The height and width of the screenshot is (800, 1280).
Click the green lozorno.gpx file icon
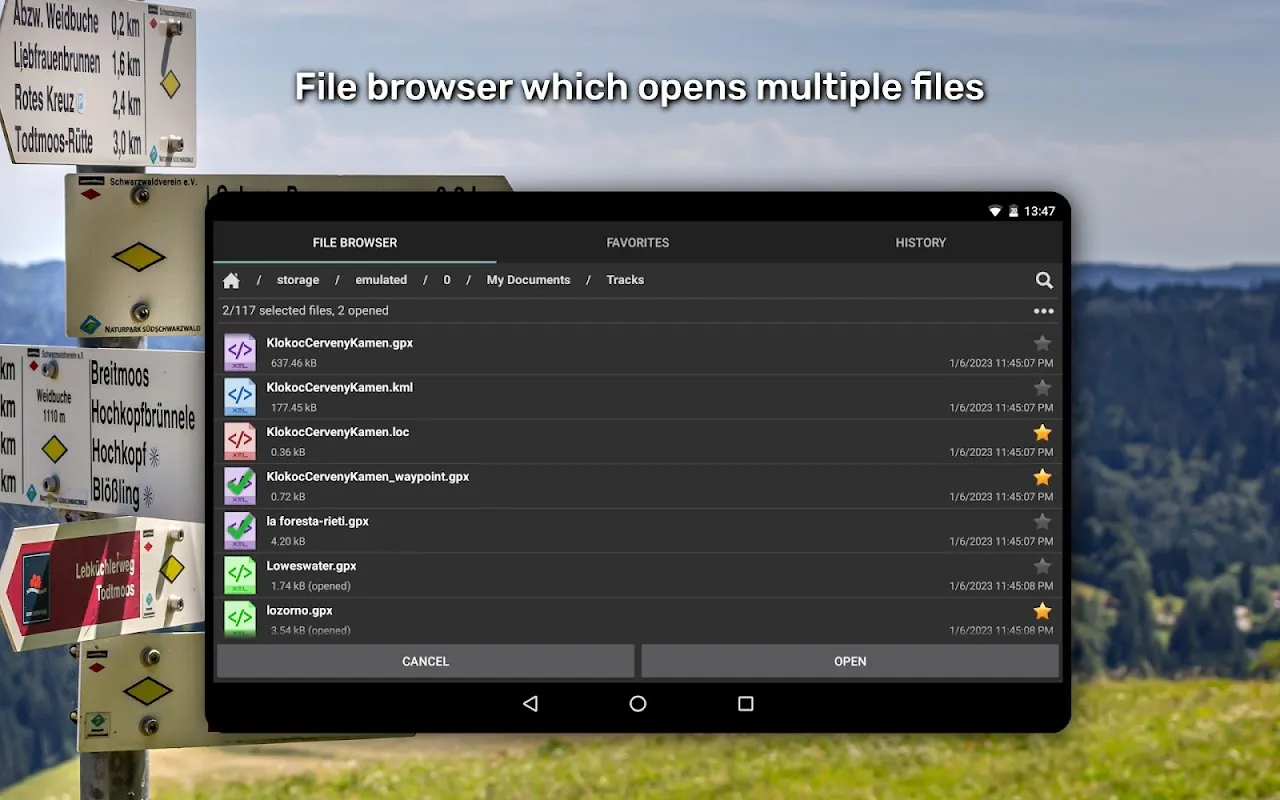click(240, 618)
